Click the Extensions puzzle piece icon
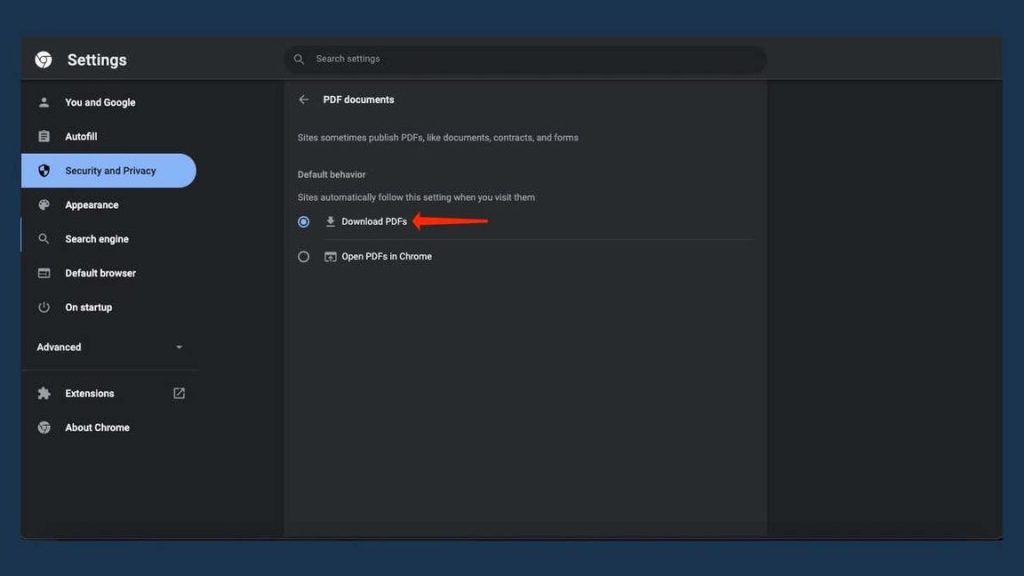The height and width of the screenshot is (576, 1024). pos(44,393)
